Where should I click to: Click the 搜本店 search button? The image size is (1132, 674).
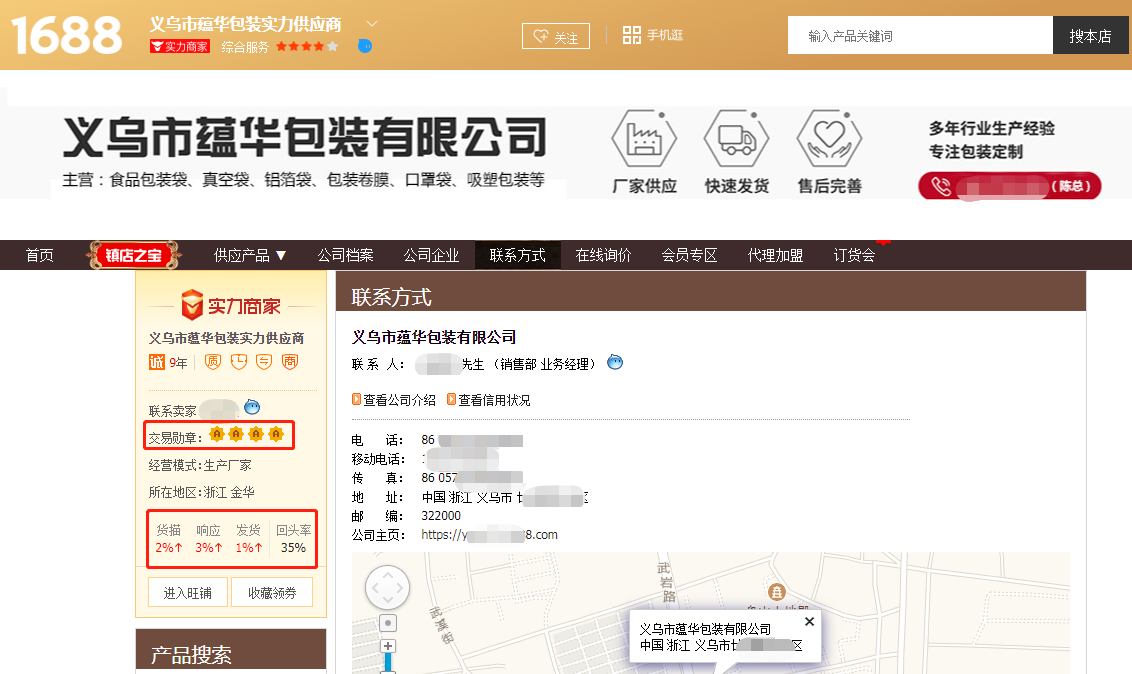1090,35
